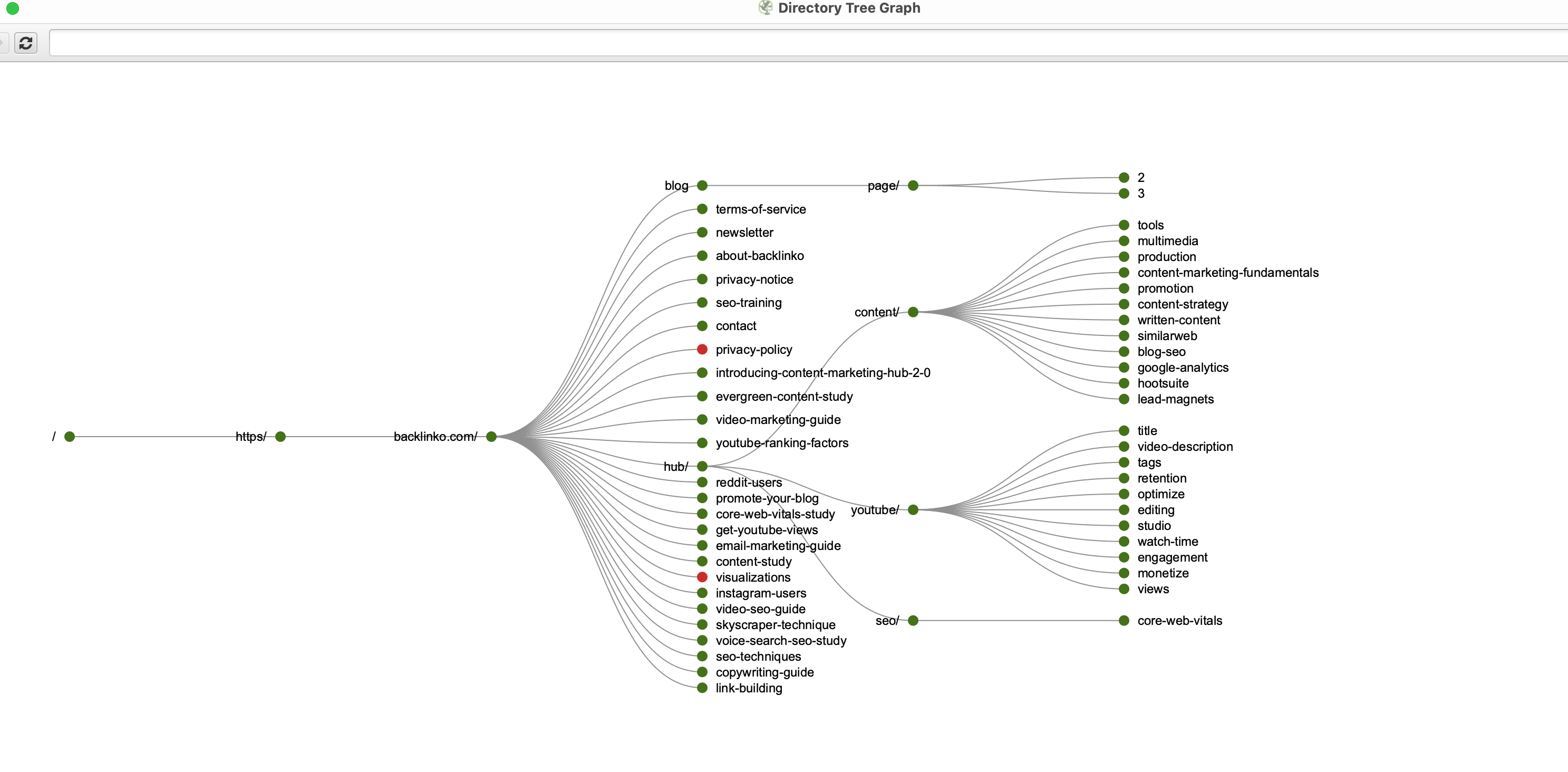Click the privacy-notice node
This screenshot has height=772, width=1568.
[702, 279]
